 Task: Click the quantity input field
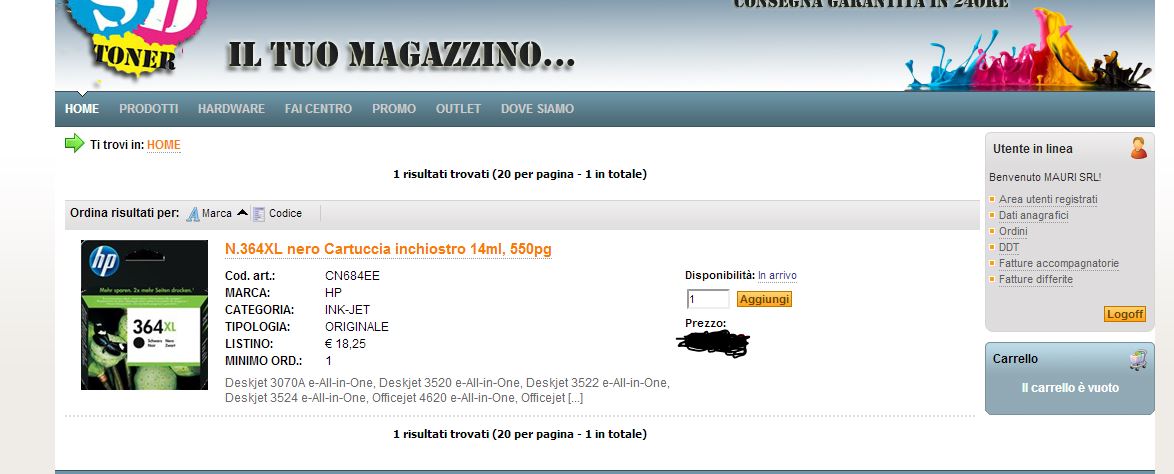click(708, 300)
